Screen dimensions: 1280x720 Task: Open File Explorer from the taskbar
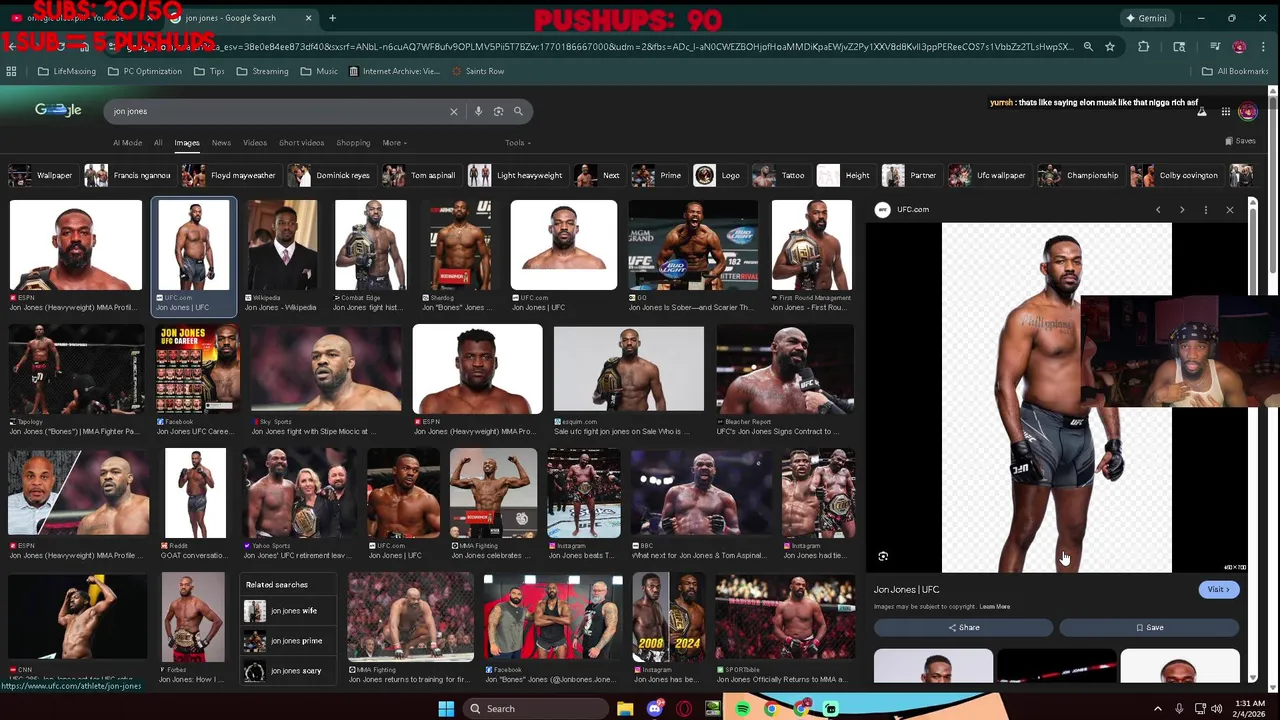tap(625, 708)
